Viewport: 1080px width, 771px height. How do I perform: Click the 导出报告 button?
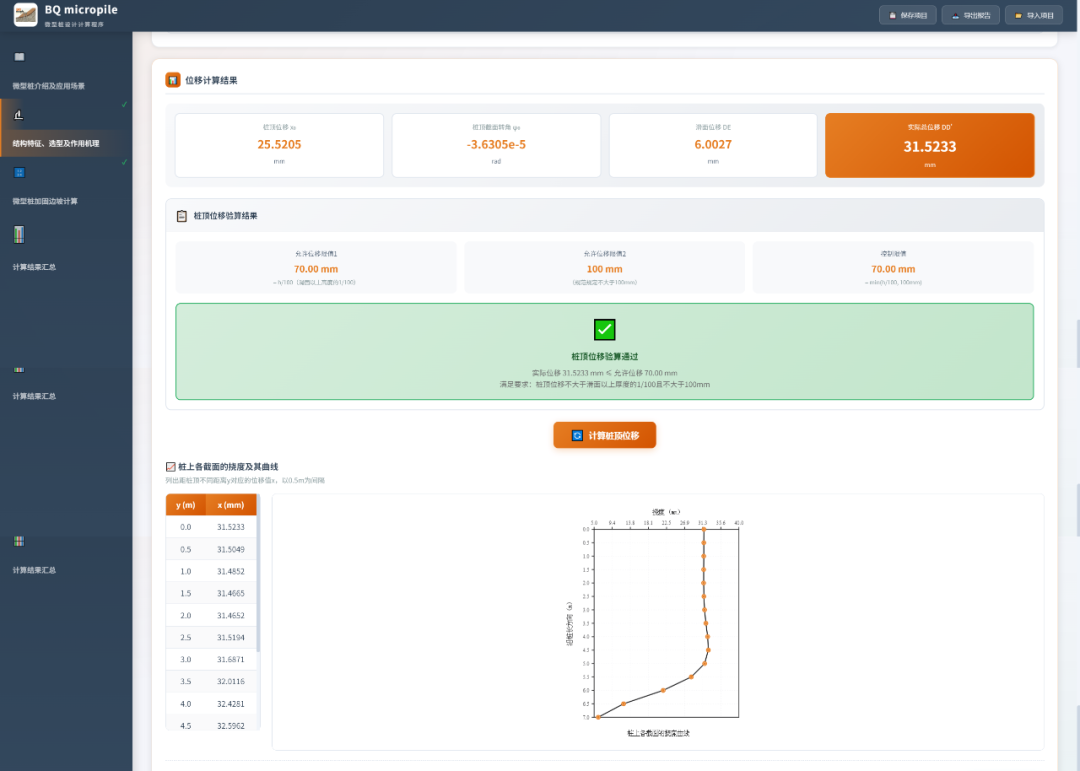pos(970,15)
